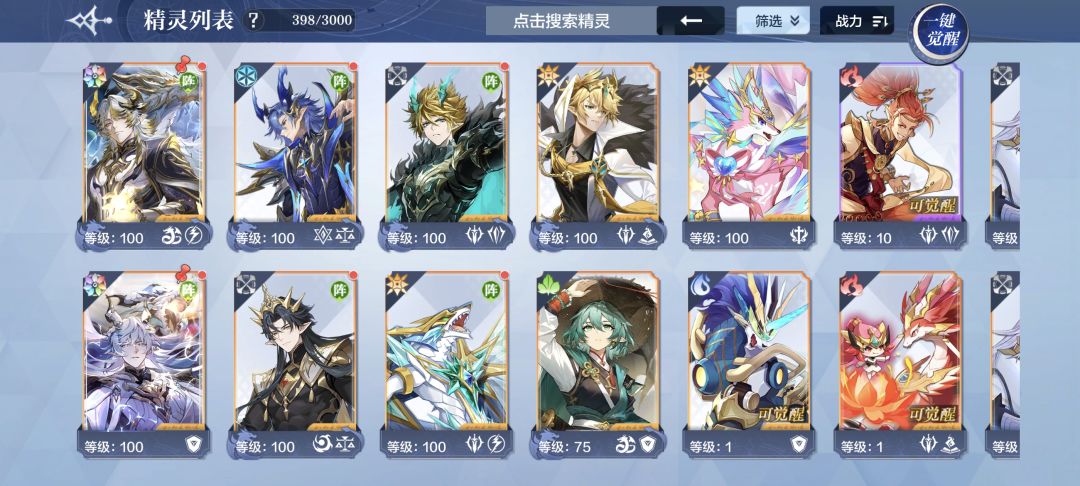Click the leaf element icon on green-haired card

(548, 283)
